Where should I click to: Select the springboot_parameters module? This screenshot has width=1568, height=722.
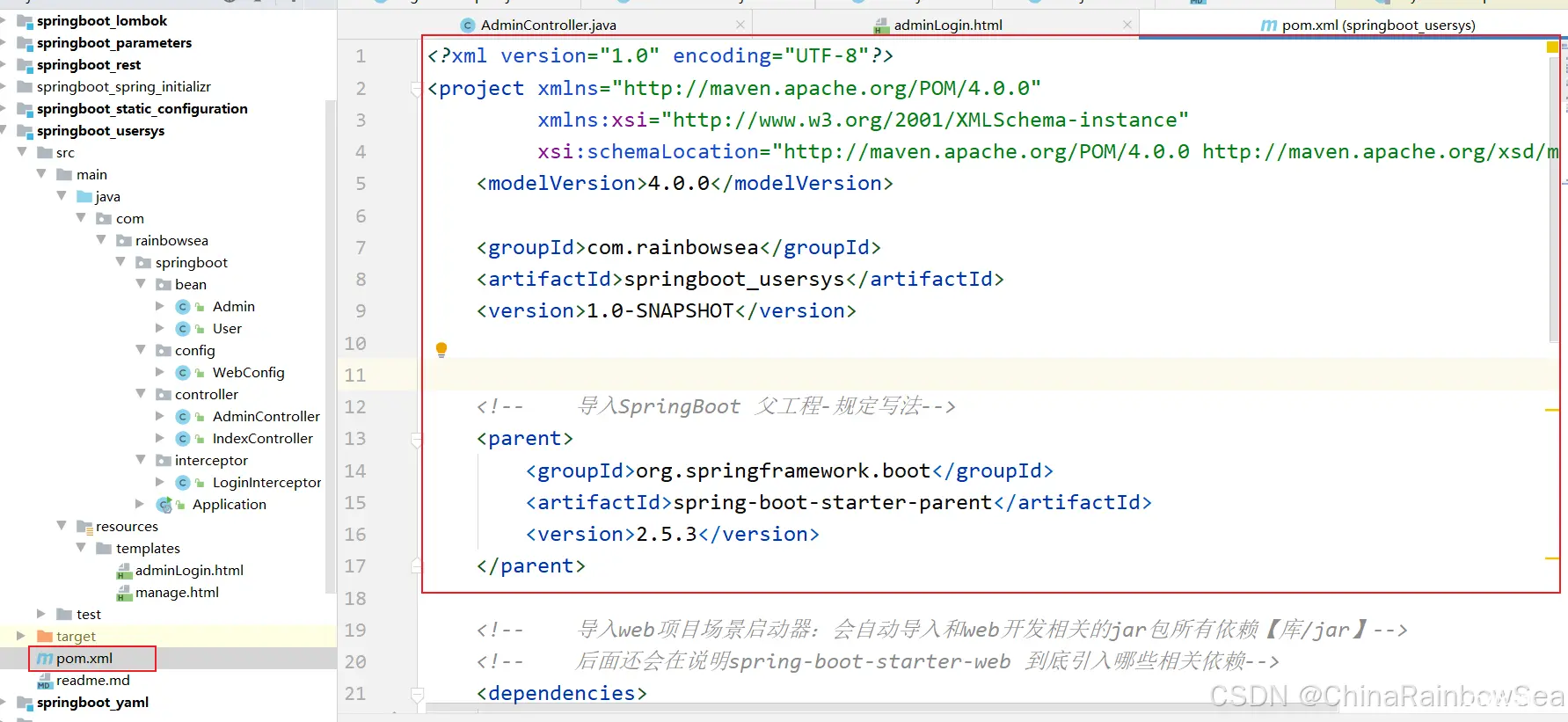(113, 42)
